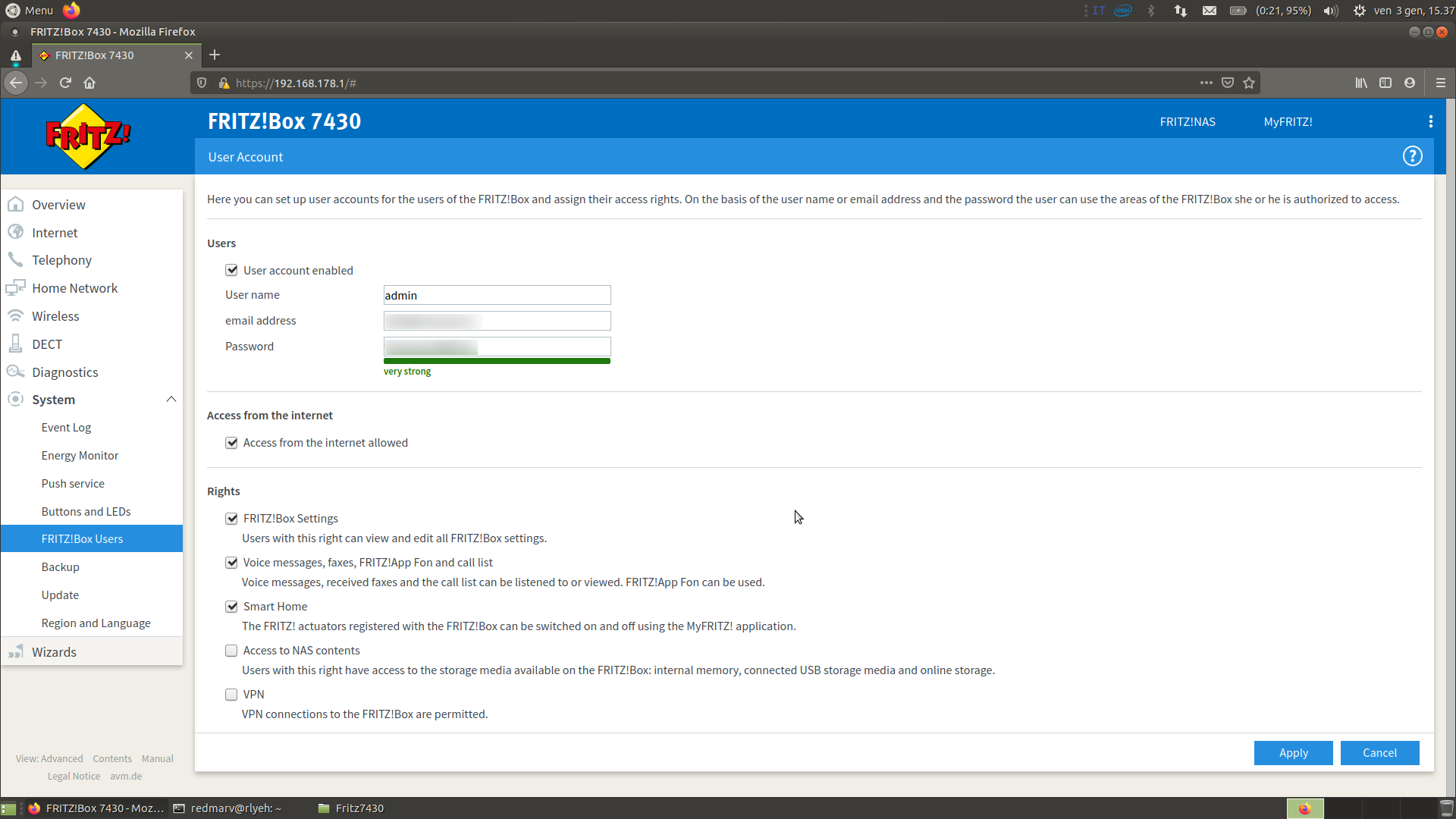Viewport: 1456px width, 819px height.
Task: Click the FRITZ! logo
Action: tap(88, 136)
